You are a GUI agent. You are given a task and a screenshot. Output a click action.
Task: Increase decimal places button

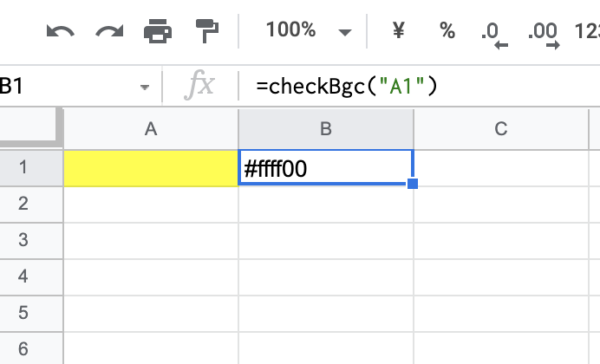click(543, 35)
